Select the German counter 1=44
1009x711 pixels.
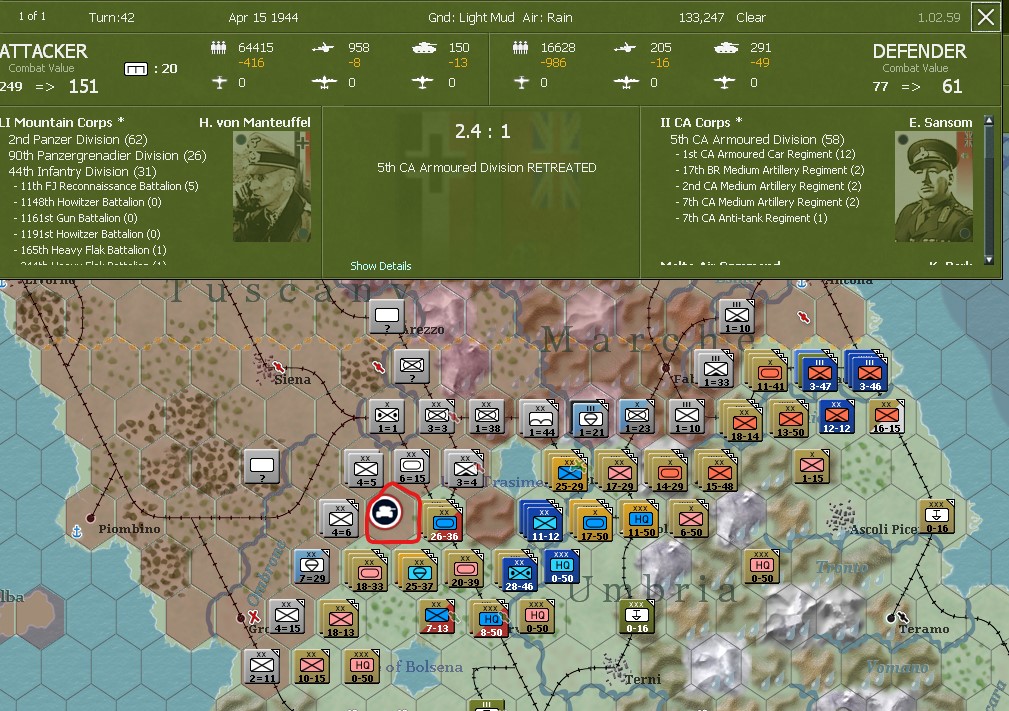pos(541,420)
